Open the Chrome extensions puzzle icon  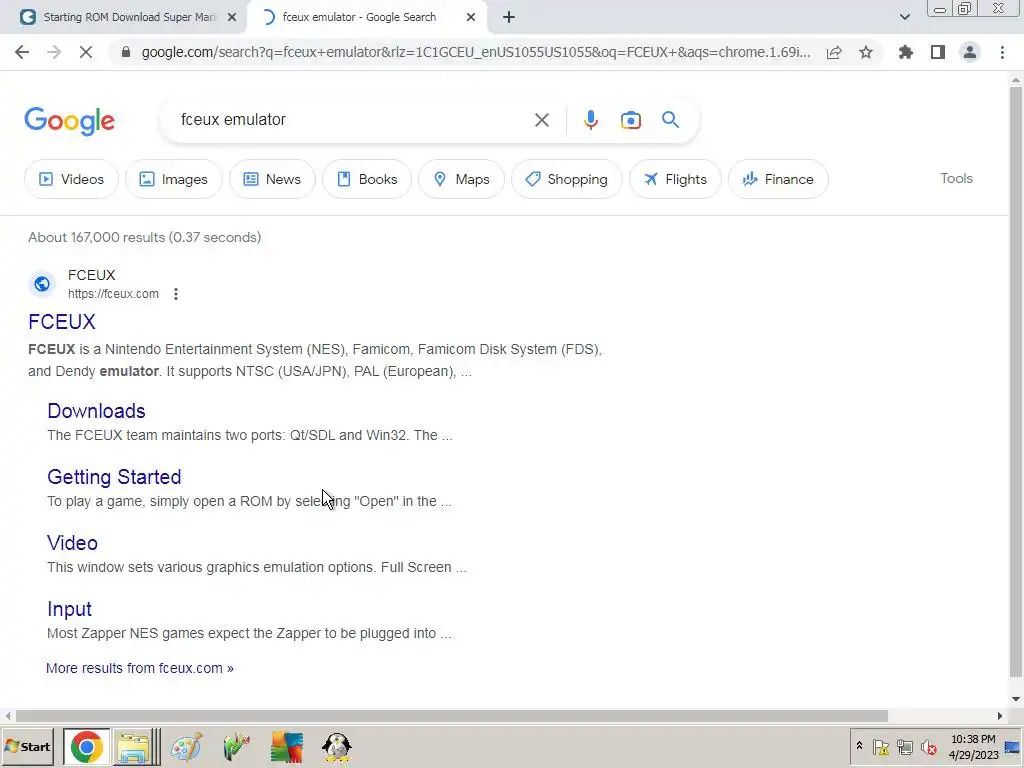[x=906, y=52]
